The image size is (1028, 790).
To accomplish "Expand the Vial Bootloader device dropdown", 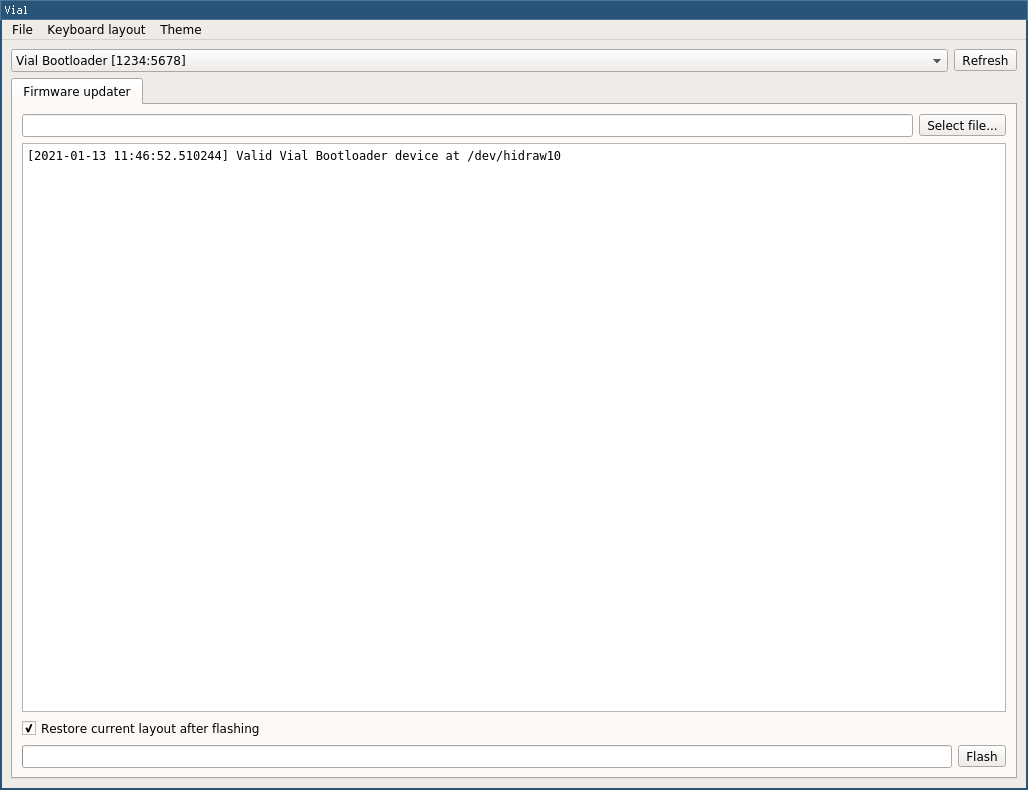I will tap(479, 60).
